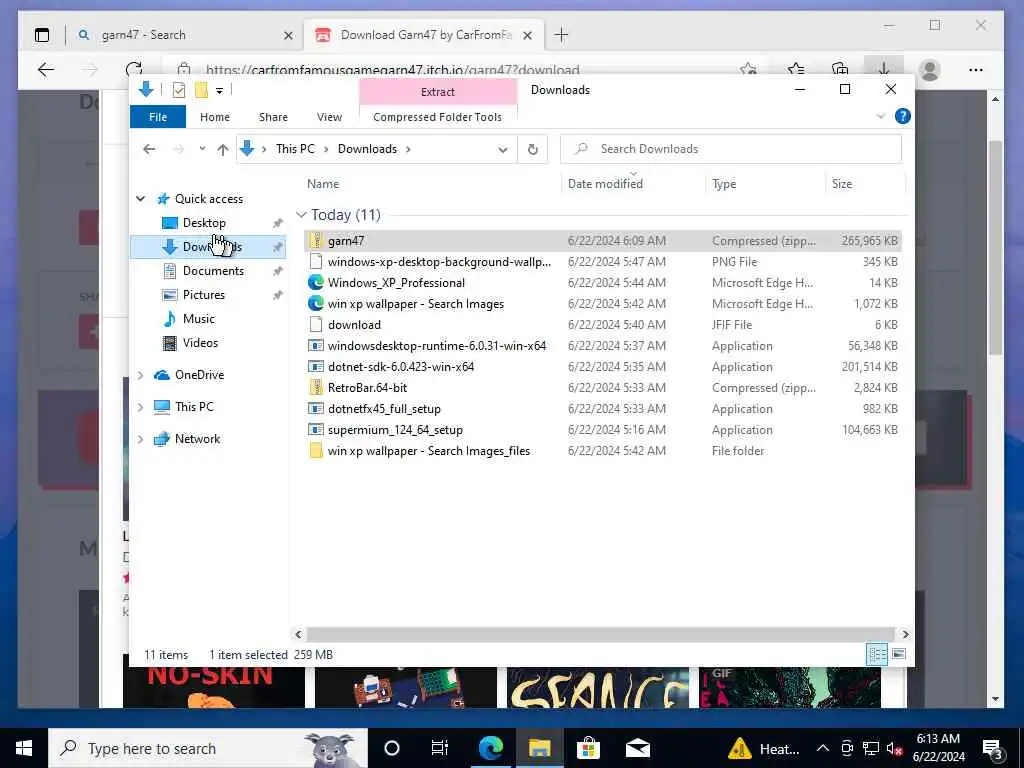
Task: Switch to details view layout icon
Action: [x=876, y=654]
